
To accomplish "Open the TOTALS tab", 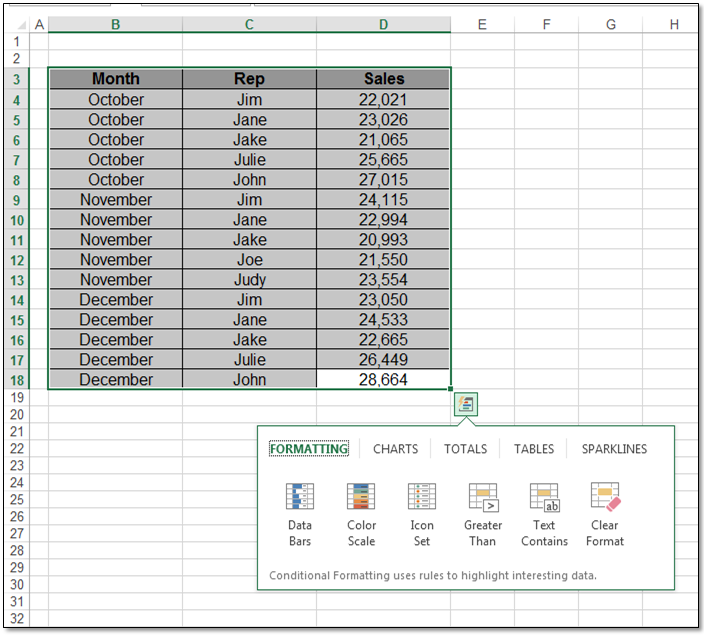I will point(466,449).
